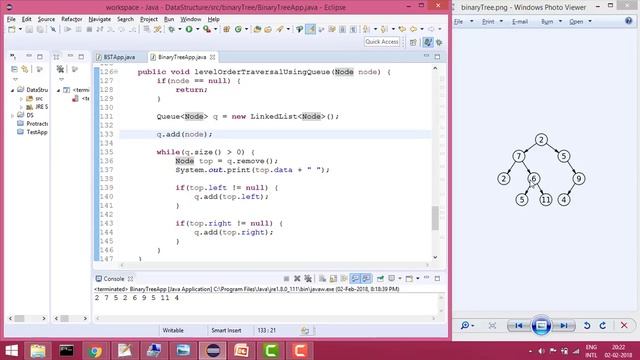Collapse the DataStructure project node
640x360 pixels.
coord(12,90)
